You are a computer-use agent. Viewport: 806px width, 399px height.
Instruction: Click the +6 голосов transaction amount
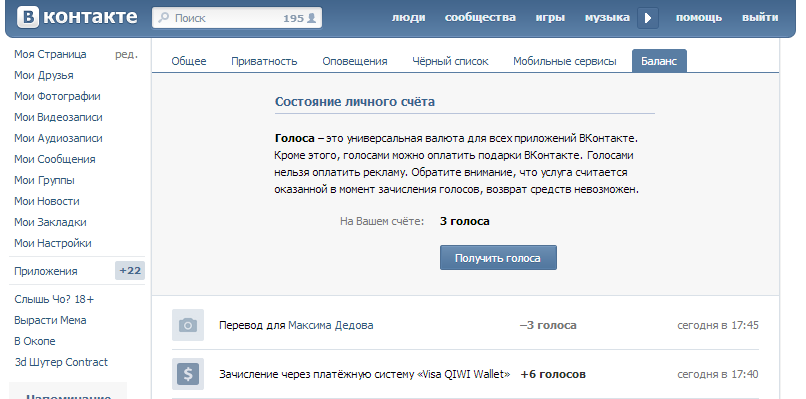click(x=553, y=374)
